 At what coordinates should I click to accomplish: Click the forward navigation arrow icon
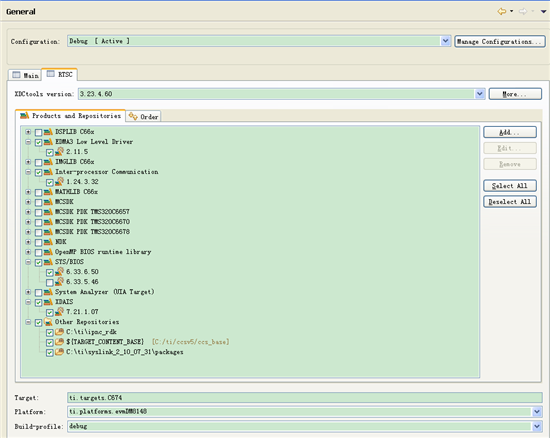(x=523, y=12)
